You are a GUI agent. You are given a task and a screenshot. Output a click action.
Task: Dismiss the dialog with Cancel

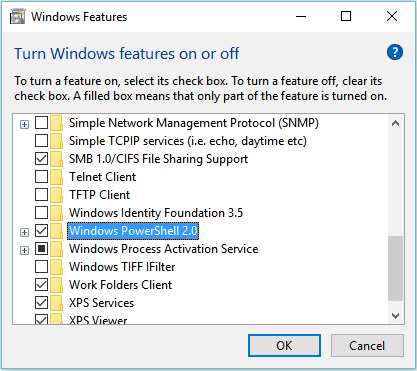[367, 346]
